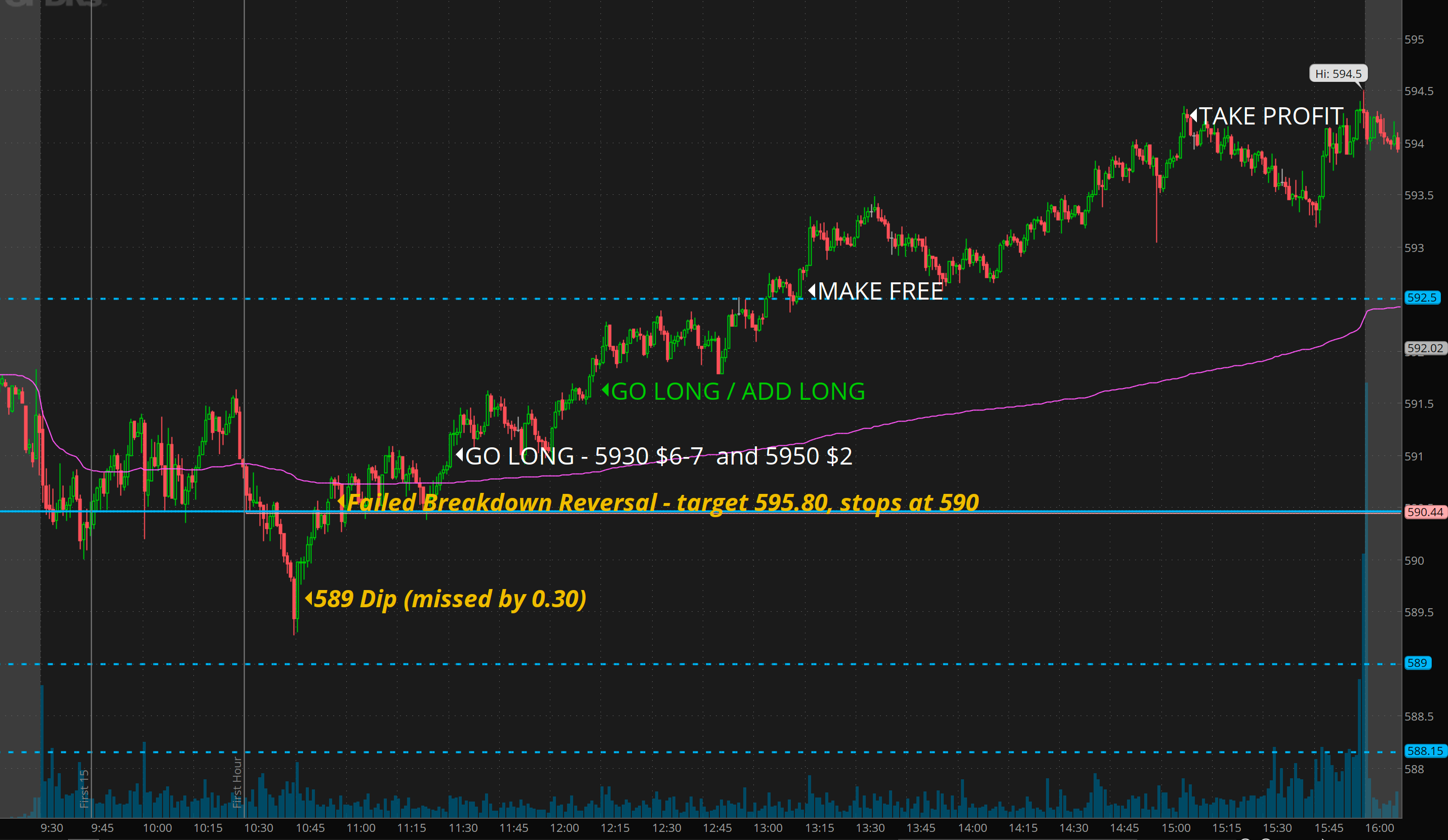Click the TAKE PROFIT text annotation
1448x840 pixels.
[1271, 116]
